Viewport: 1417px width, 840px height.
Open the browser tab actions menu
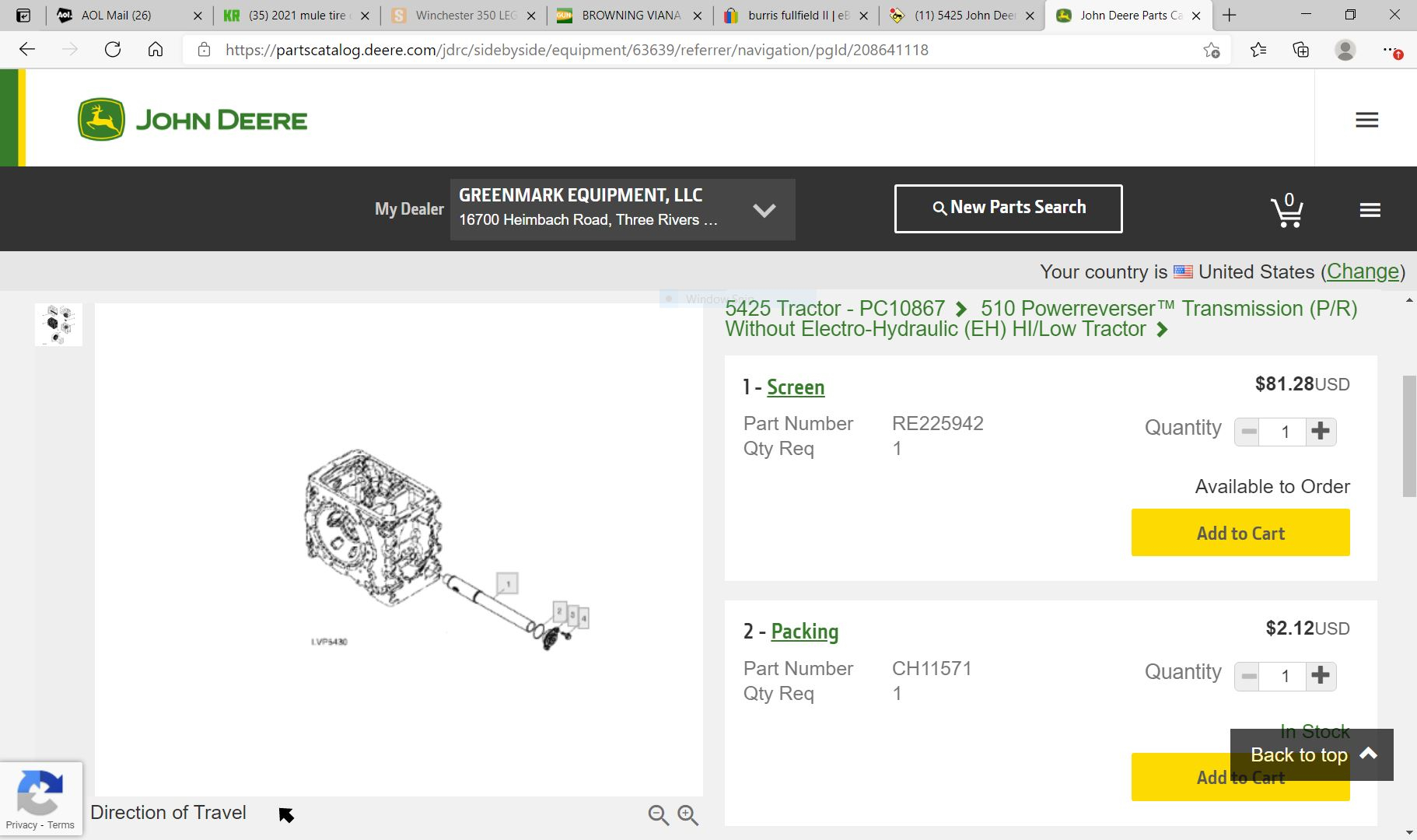click(23, 15)
